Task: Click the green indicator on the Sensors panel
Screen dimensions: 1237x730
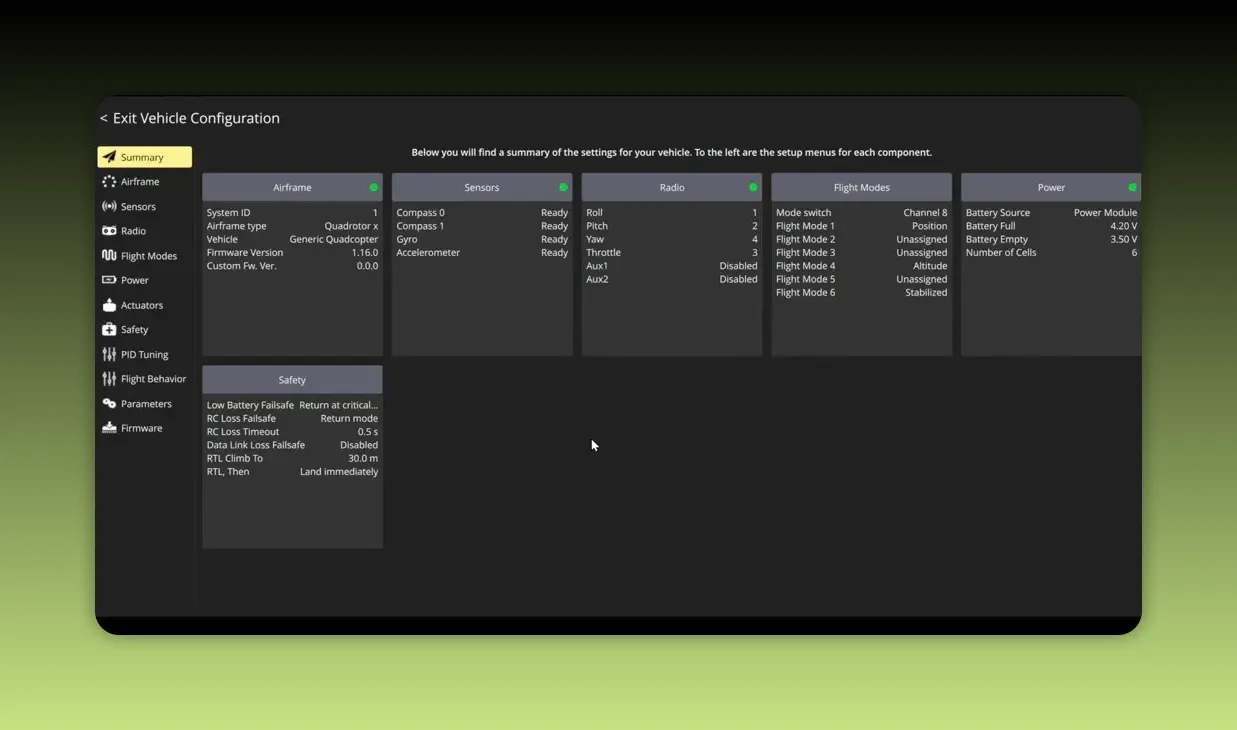Action: 564,187
